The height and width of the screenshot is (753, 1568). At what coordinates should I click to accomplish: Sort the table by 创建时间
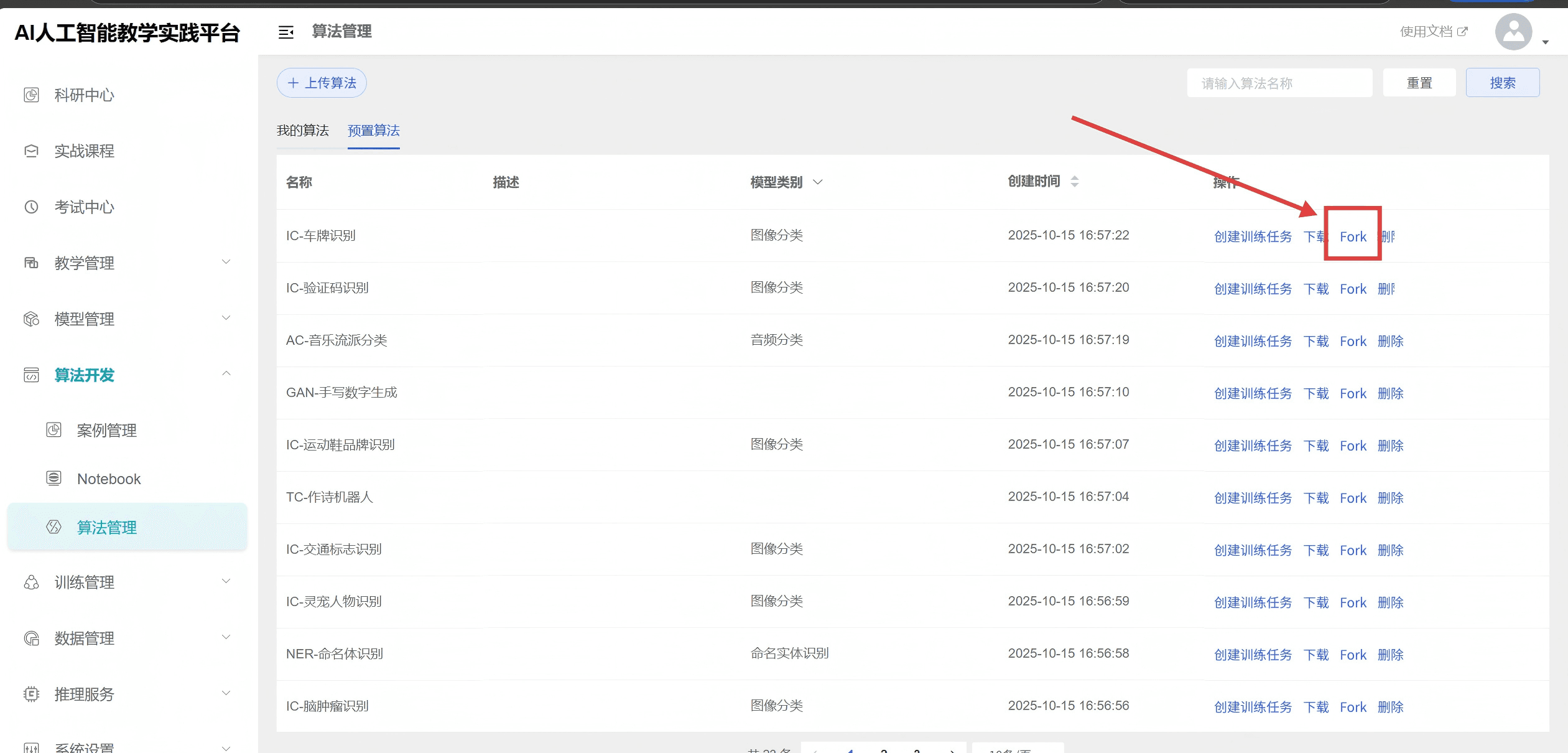click(1074, 181)
